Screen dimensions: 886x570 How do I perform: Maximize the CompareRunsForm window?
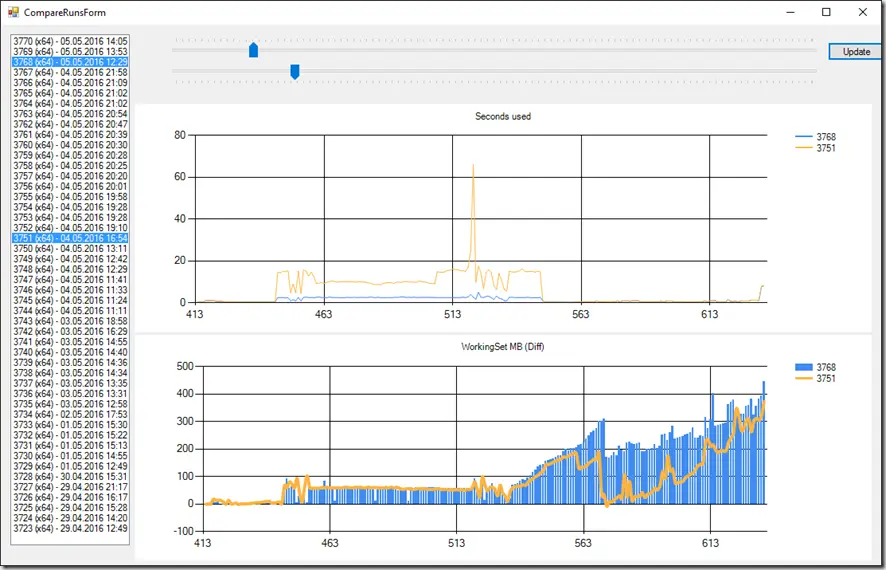pyautogui.click(x=826, y=12)
